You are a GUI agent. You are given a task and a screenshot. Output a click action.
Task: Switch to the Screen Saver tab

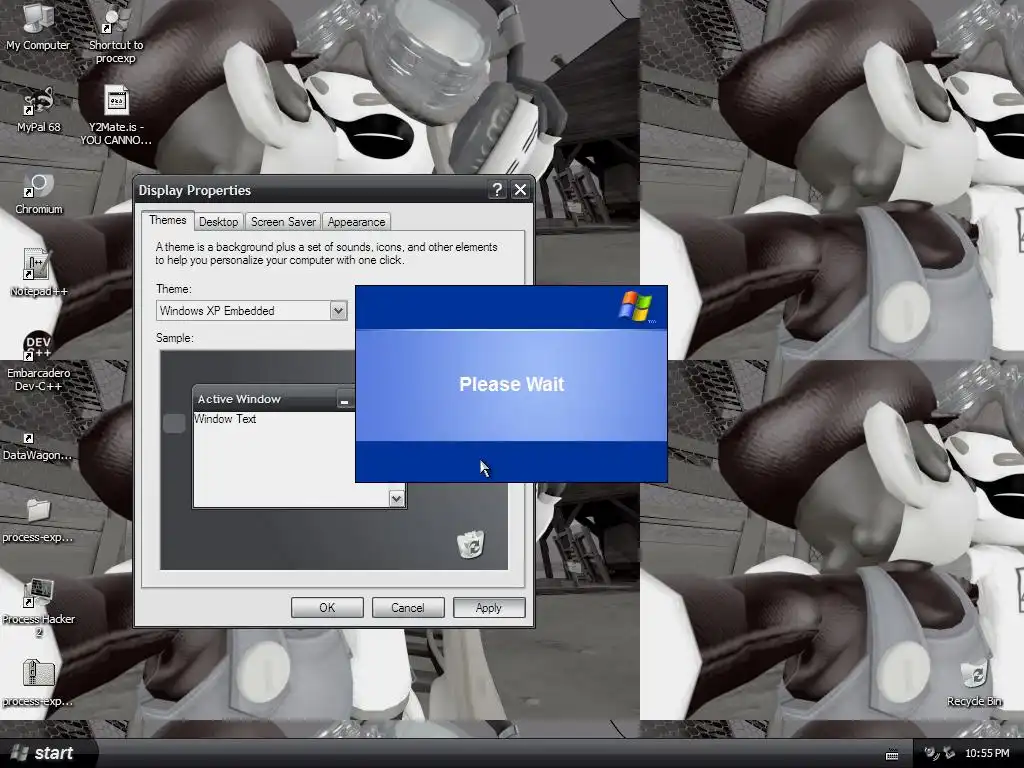point(283,222)
